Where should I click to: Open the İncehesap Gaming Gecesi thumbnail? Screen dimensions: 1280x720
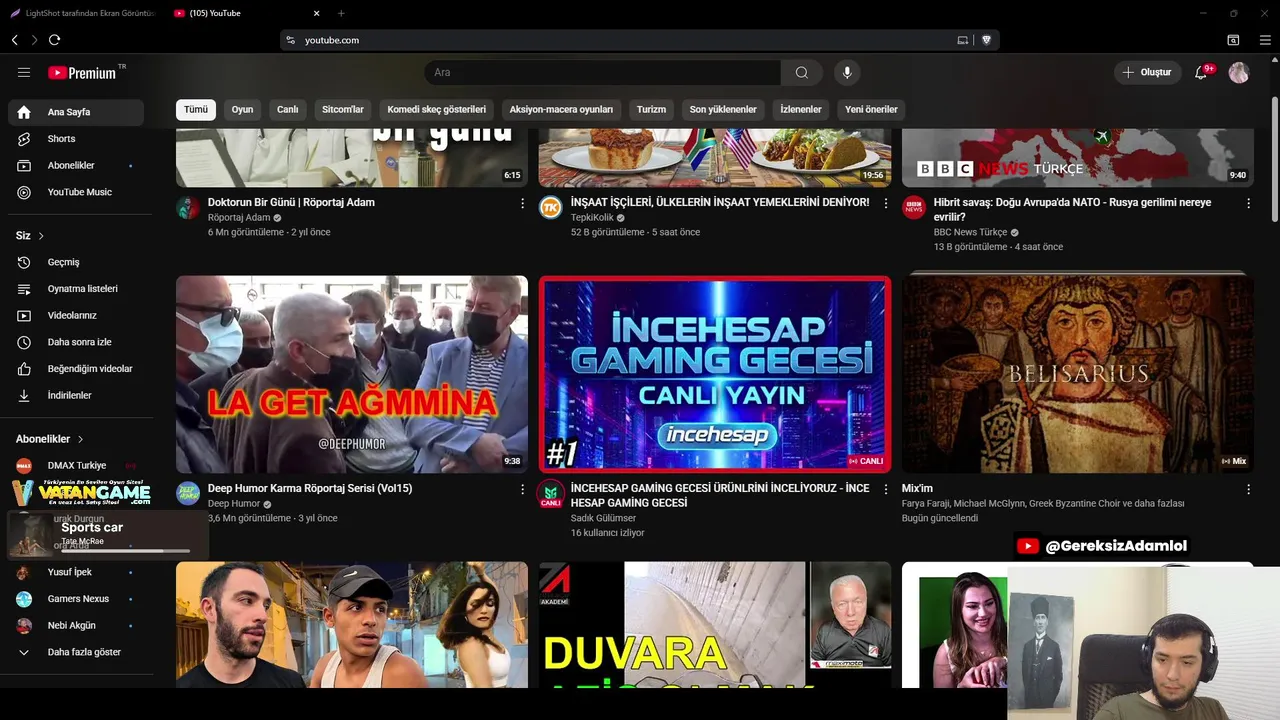click(x=715, y=374)
